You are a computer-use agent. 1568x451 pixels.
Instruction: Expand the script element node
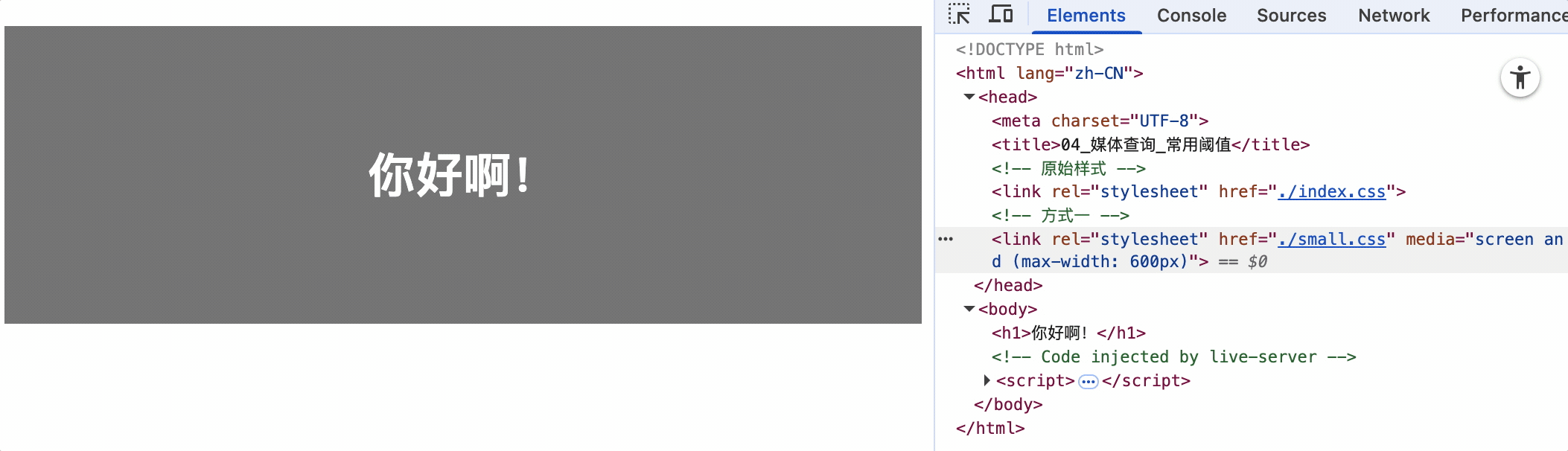pos(987,380)
